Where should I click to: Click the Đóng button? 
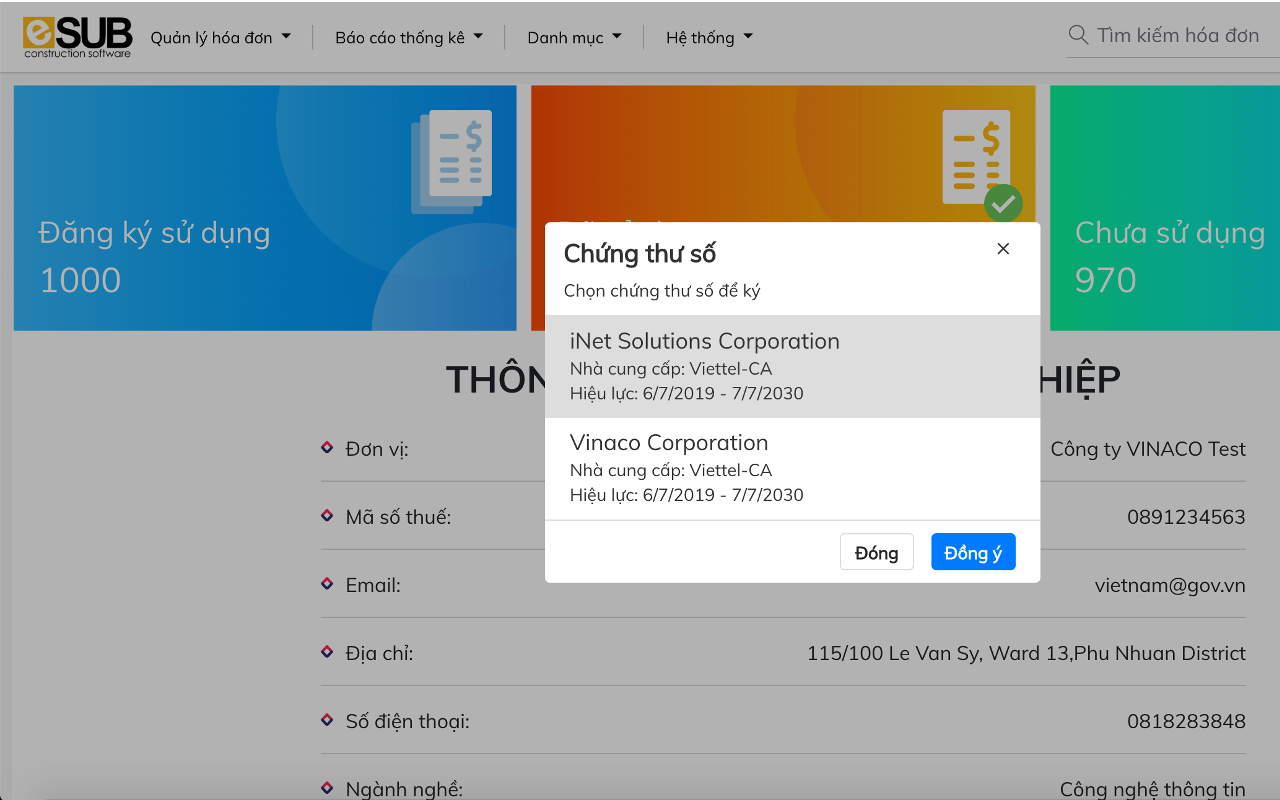tap(877, 552)
